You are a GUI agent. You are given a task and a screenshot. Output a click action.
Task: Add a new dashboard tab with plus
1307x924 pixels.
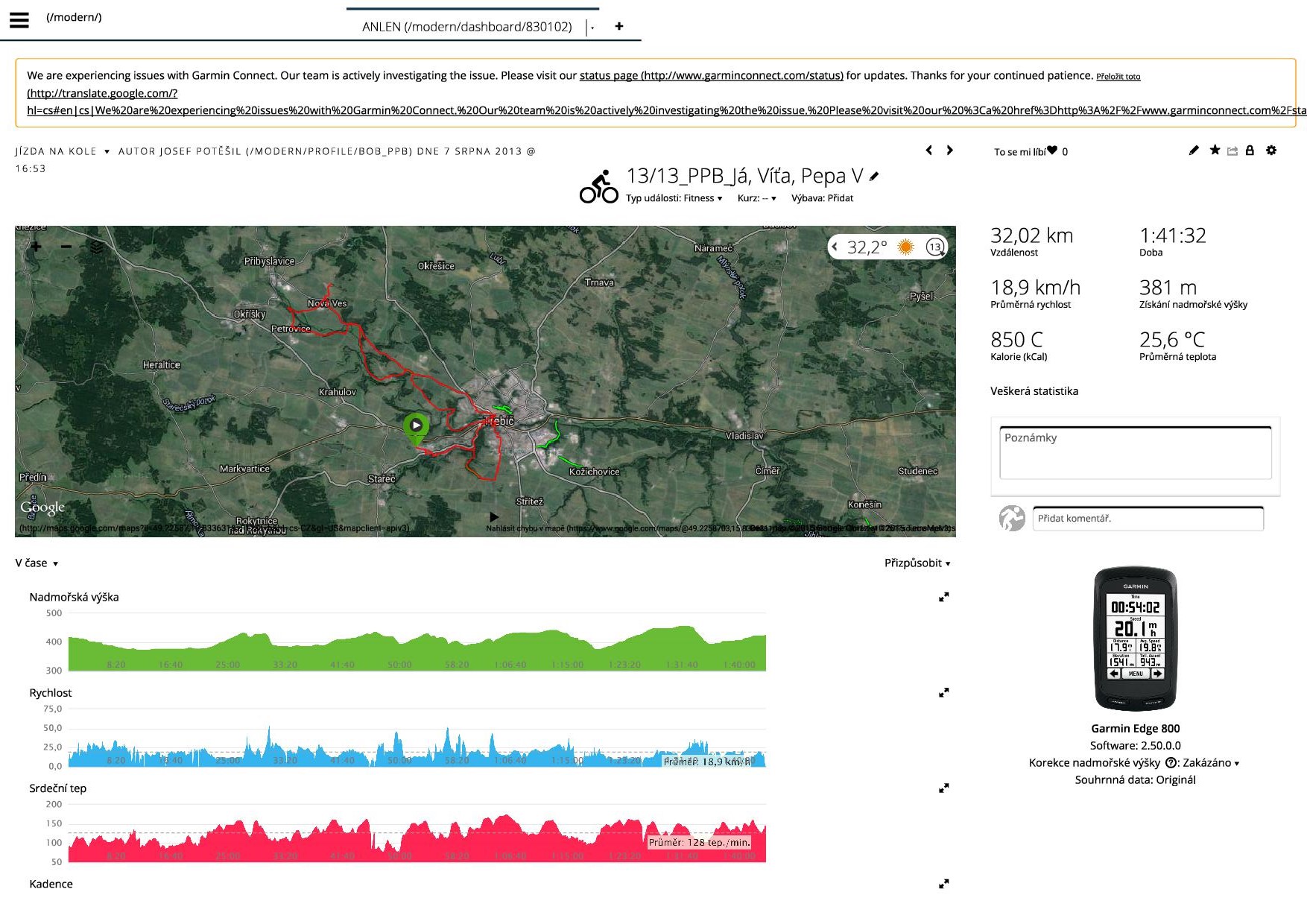618,27
